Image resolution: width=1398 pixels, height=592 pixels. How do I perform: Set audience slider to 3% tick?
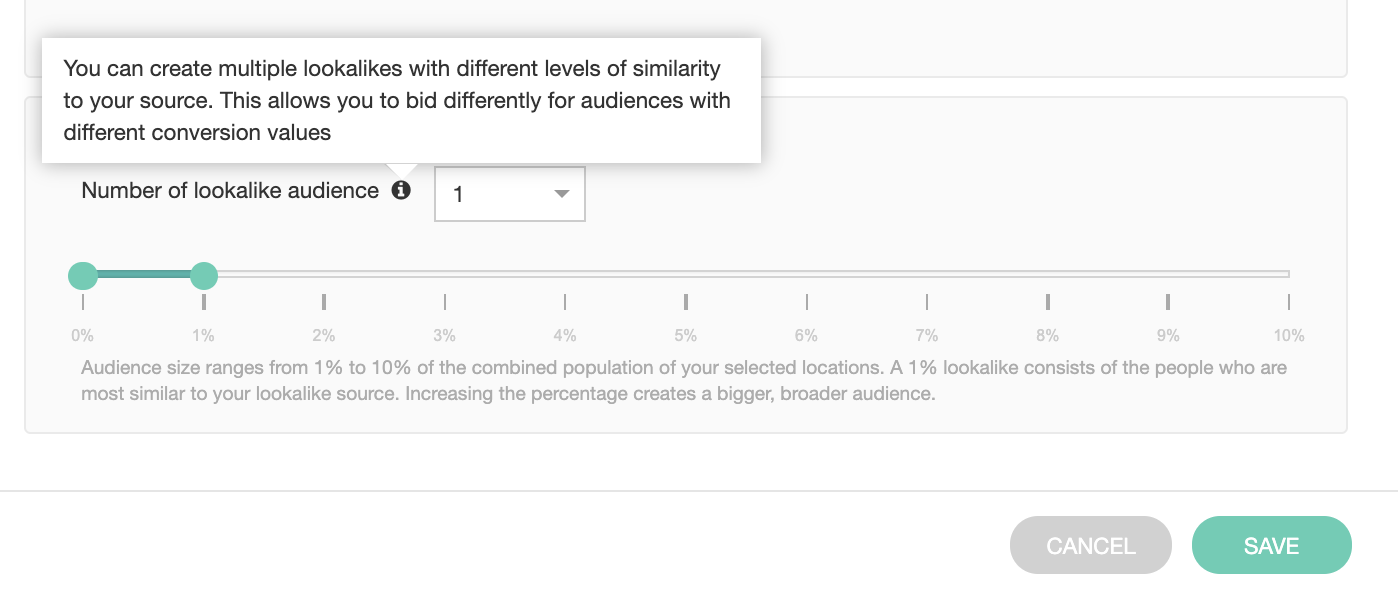(445, 274)
